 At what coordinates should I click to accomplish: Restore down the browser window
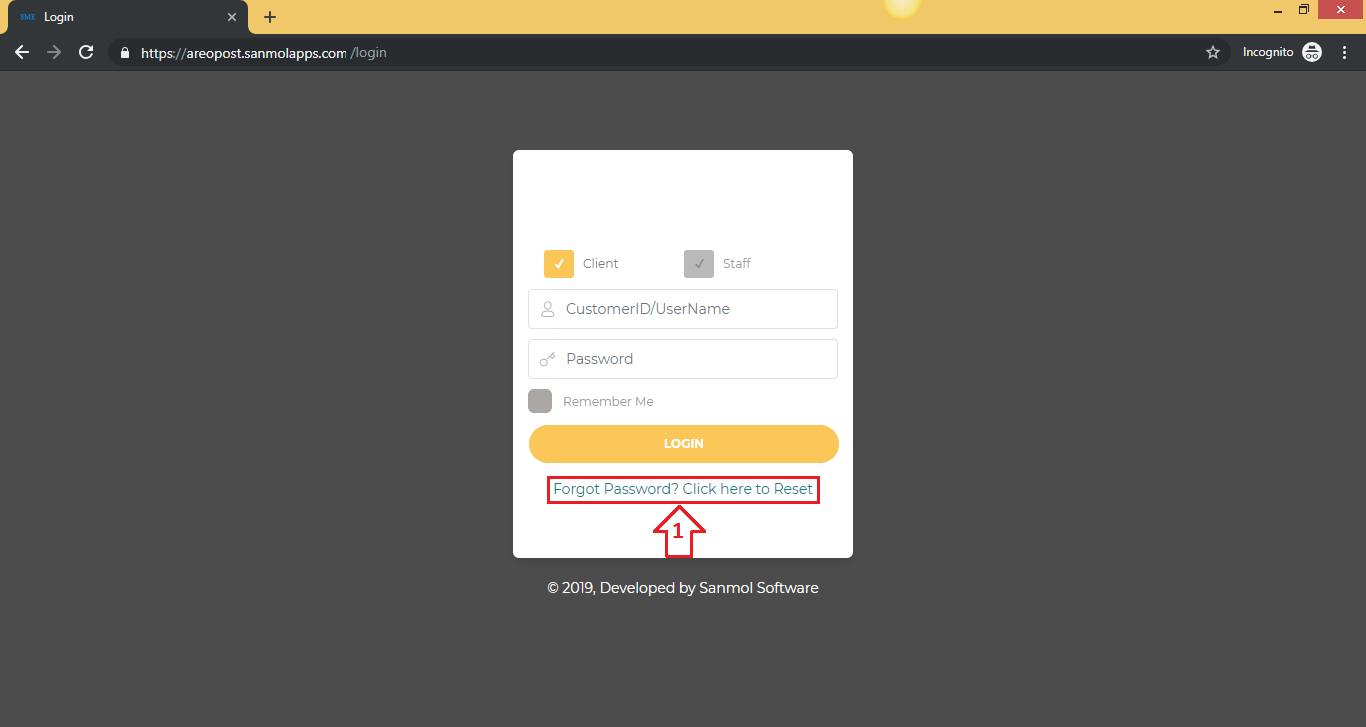pyautogui.click(x=1304, y=10)
